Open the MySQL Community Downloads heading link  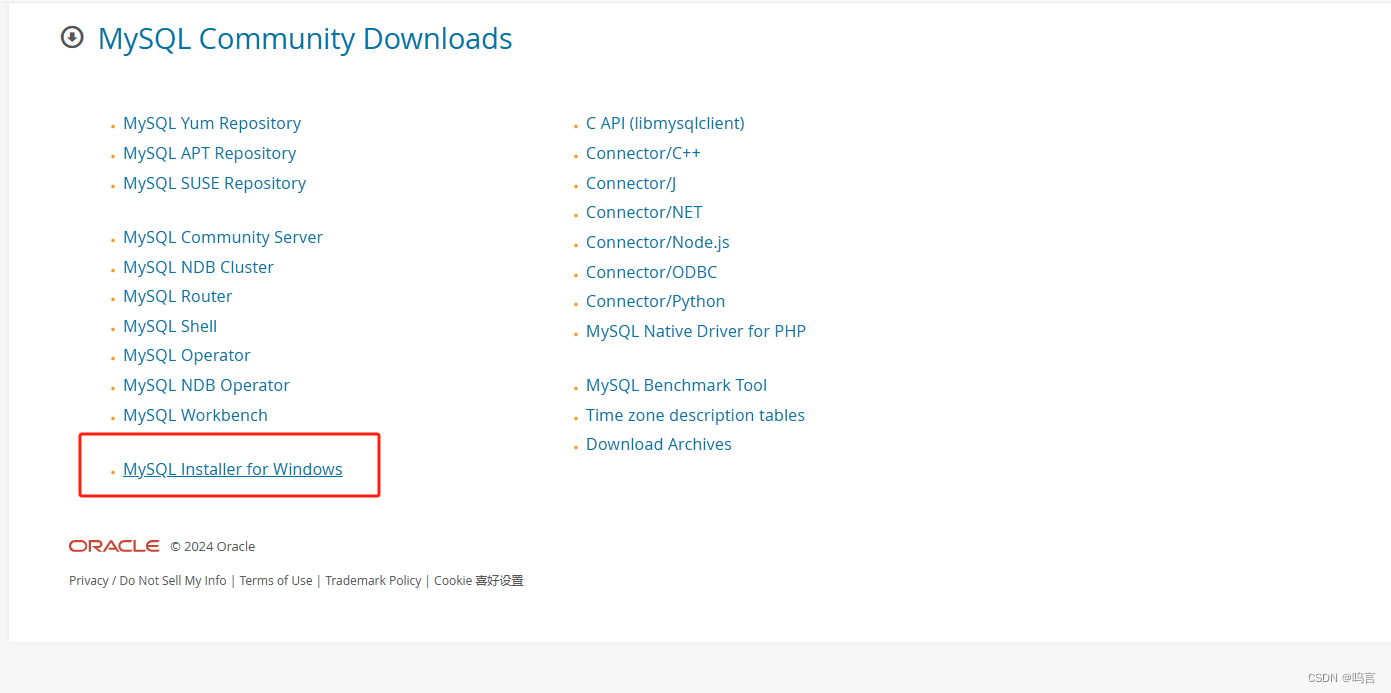pos(305,39)
